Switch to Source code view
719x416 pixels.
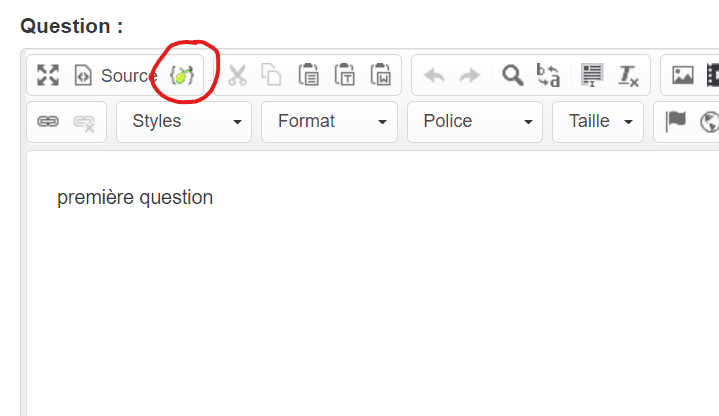115,76
